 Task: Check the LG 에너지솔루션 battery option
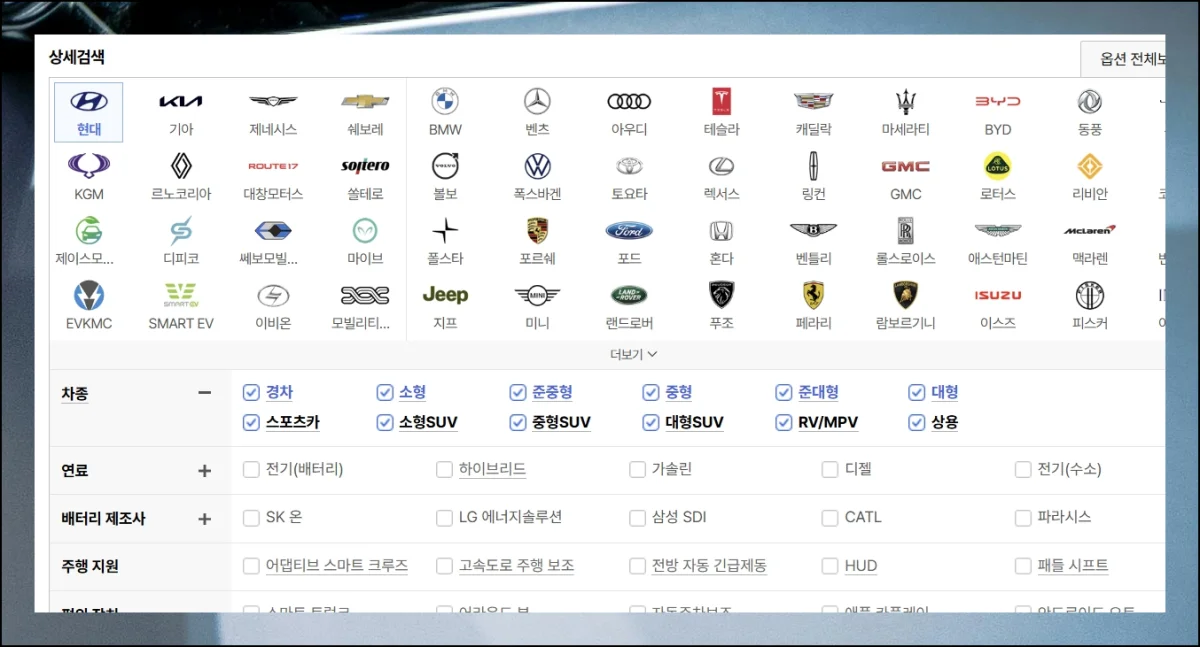444,518
